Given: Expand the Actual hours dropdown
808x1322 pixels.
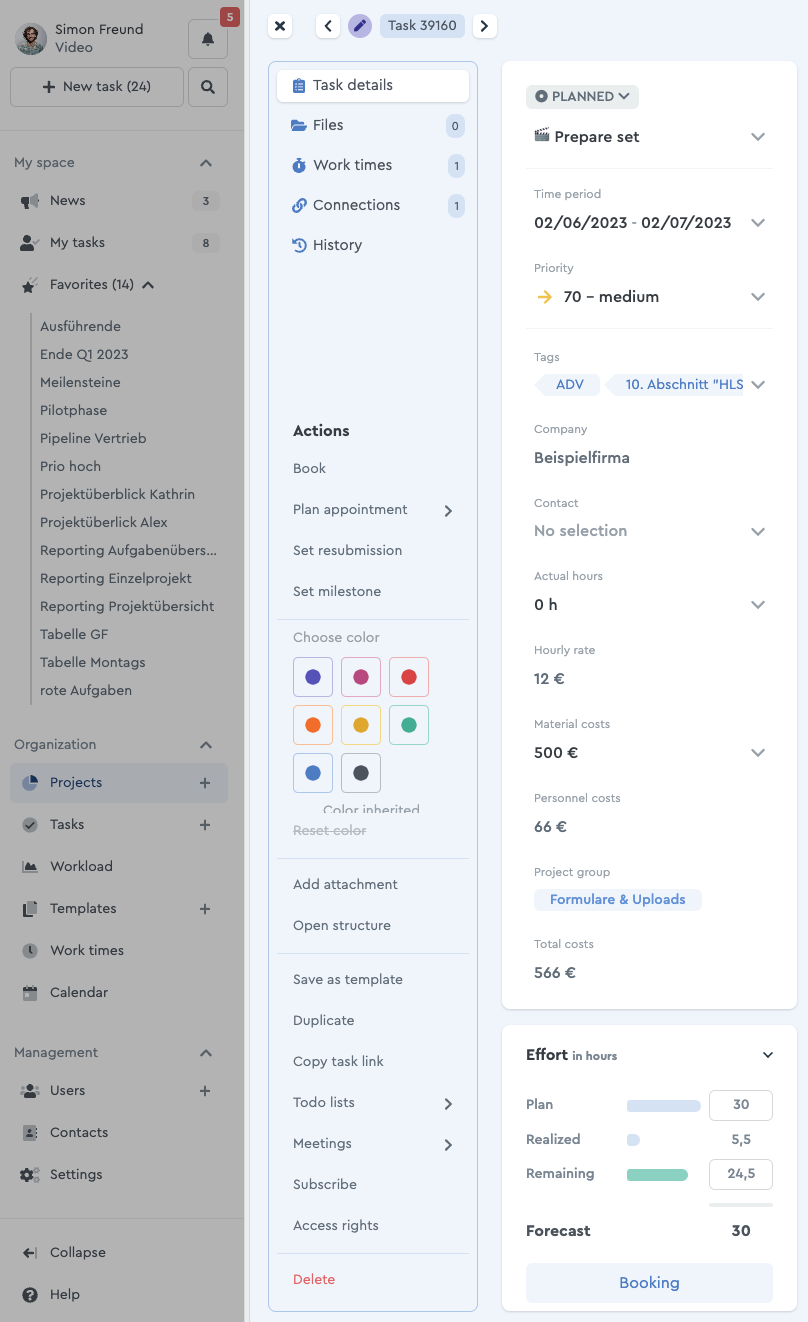Looking at the screenshot, I should [x=758, y=605].
